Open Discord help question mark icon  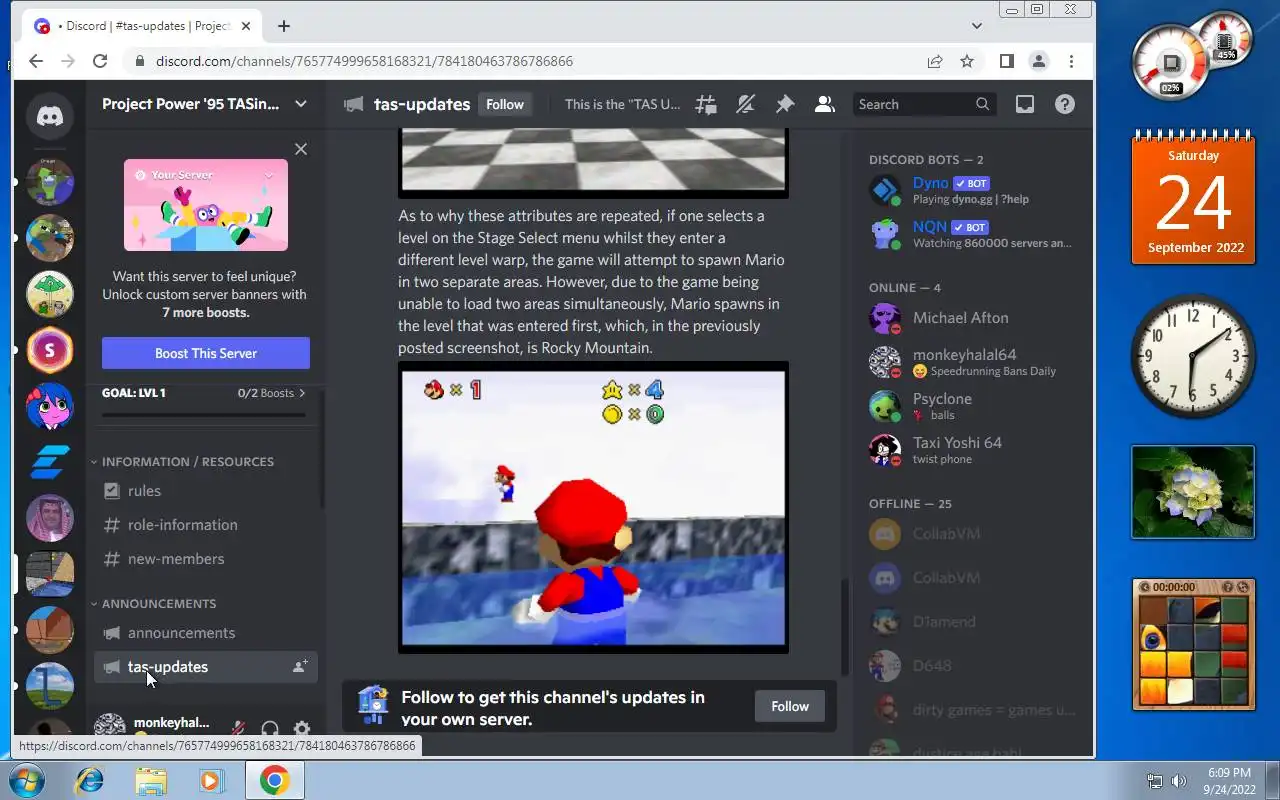(1065, 104)
